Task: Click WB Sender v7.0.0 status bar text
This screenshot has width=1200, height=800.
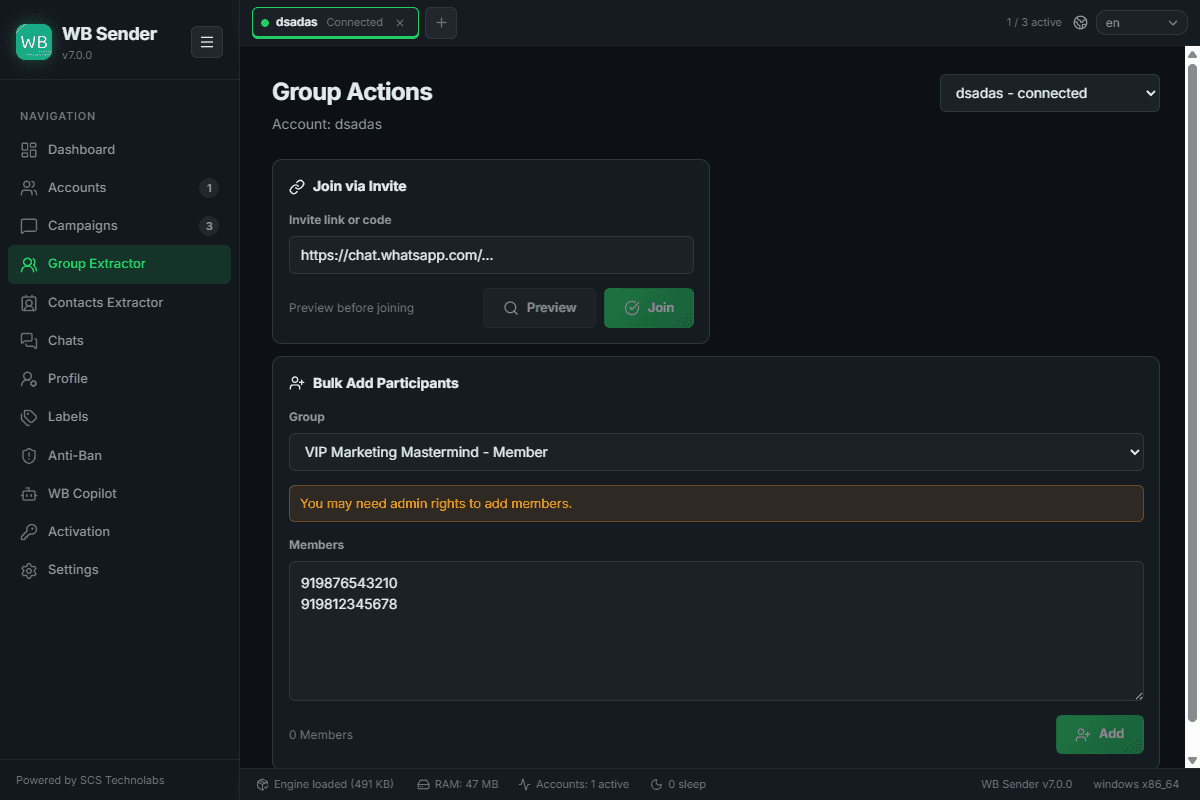Action: 1027,784
